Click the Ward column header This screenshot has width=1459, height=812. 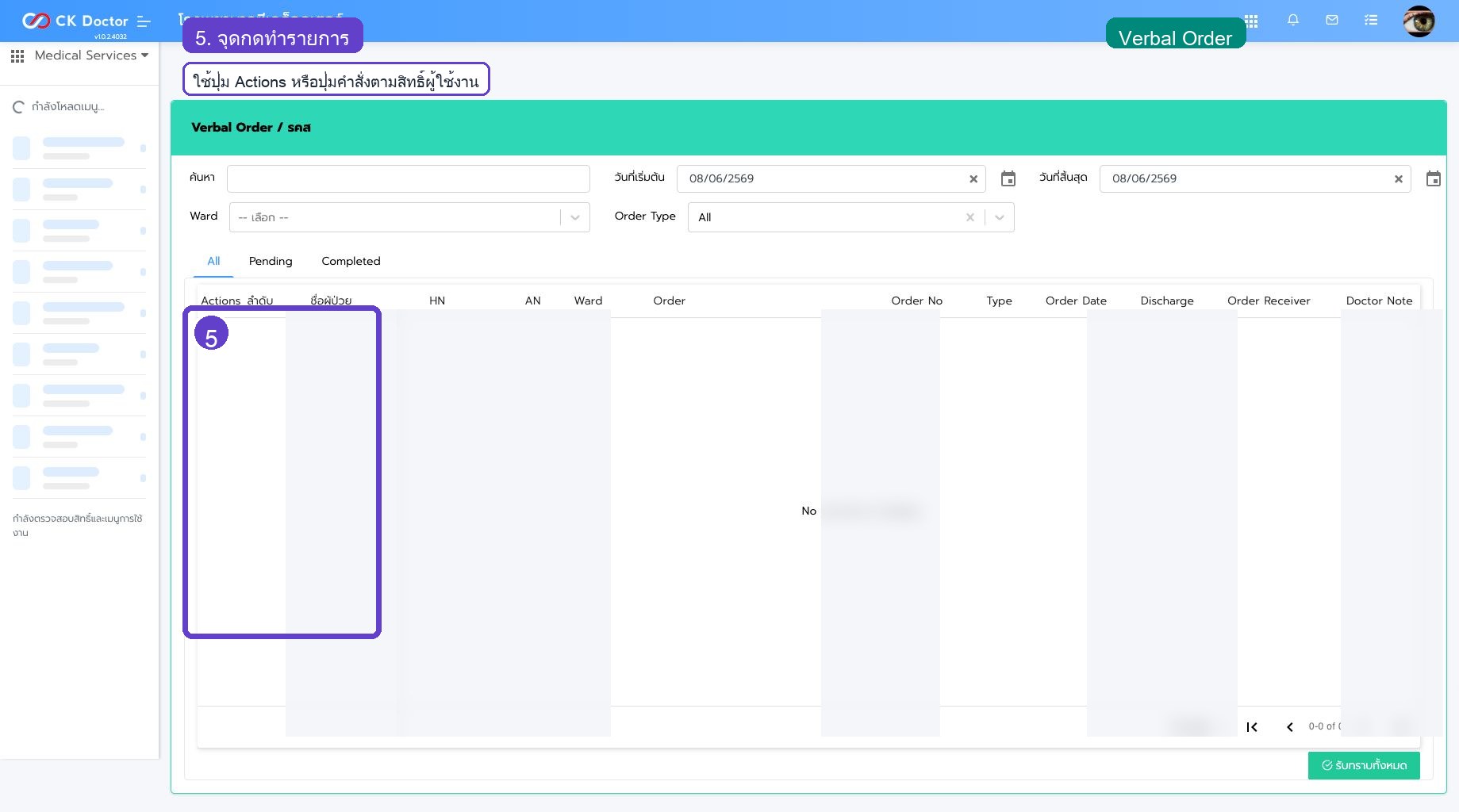tap(589, 301)
